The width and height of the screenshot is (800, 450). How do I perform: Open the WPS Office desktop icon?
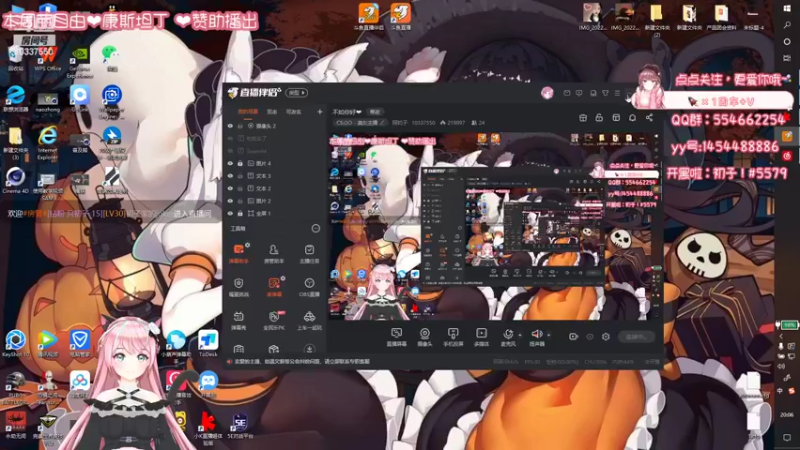coord(47,59)
